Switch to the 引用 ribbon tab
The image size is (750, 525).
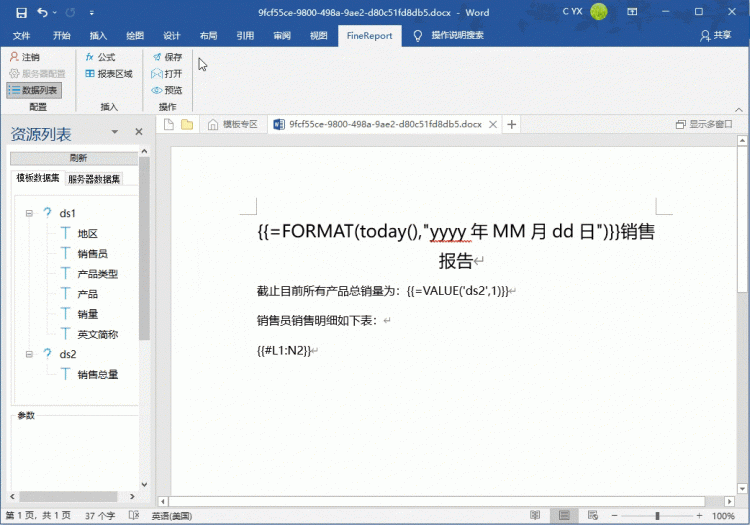(245, 35)
